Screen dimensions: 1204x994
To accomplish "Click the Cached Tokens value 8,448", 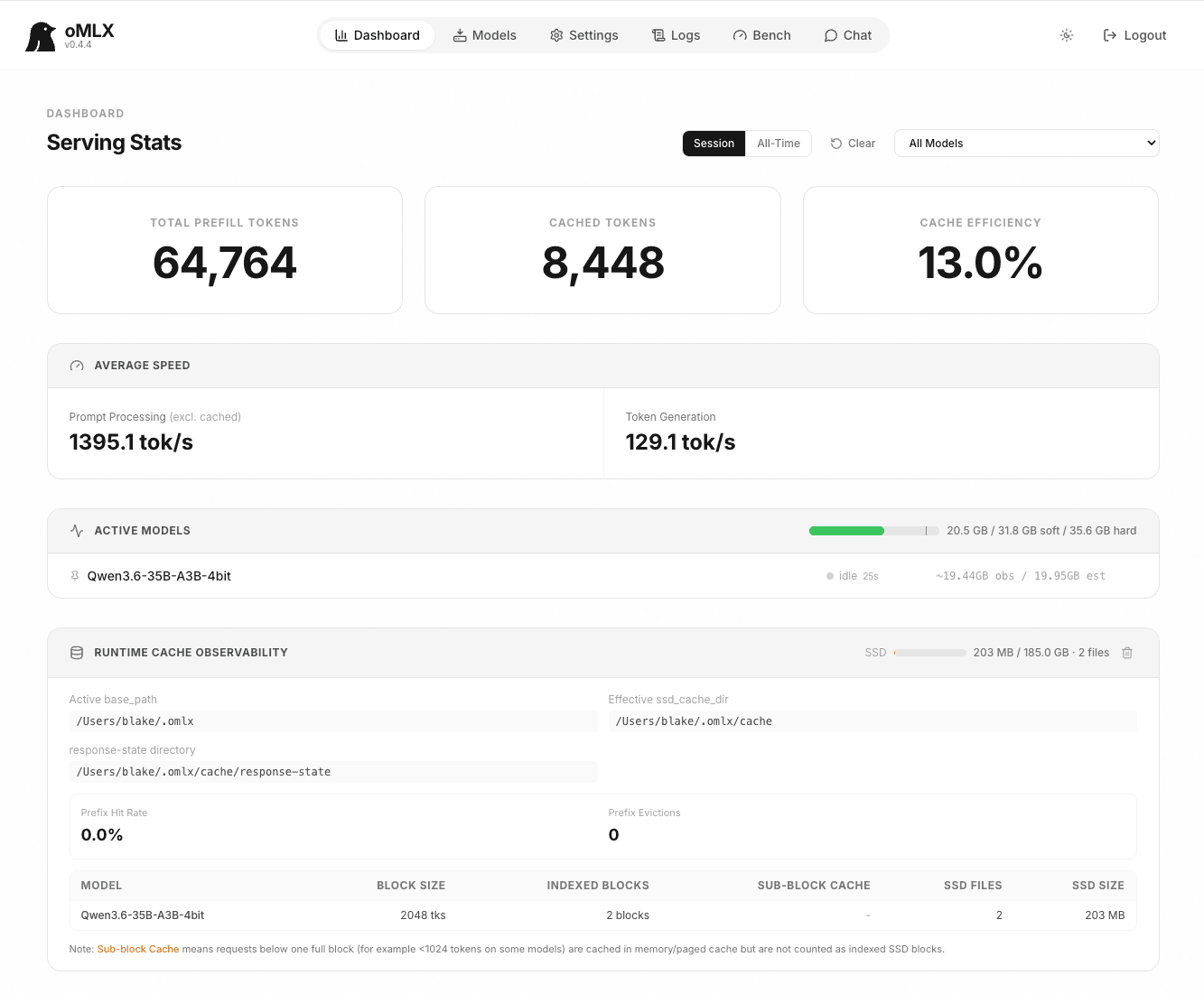I will pos(603,264).
